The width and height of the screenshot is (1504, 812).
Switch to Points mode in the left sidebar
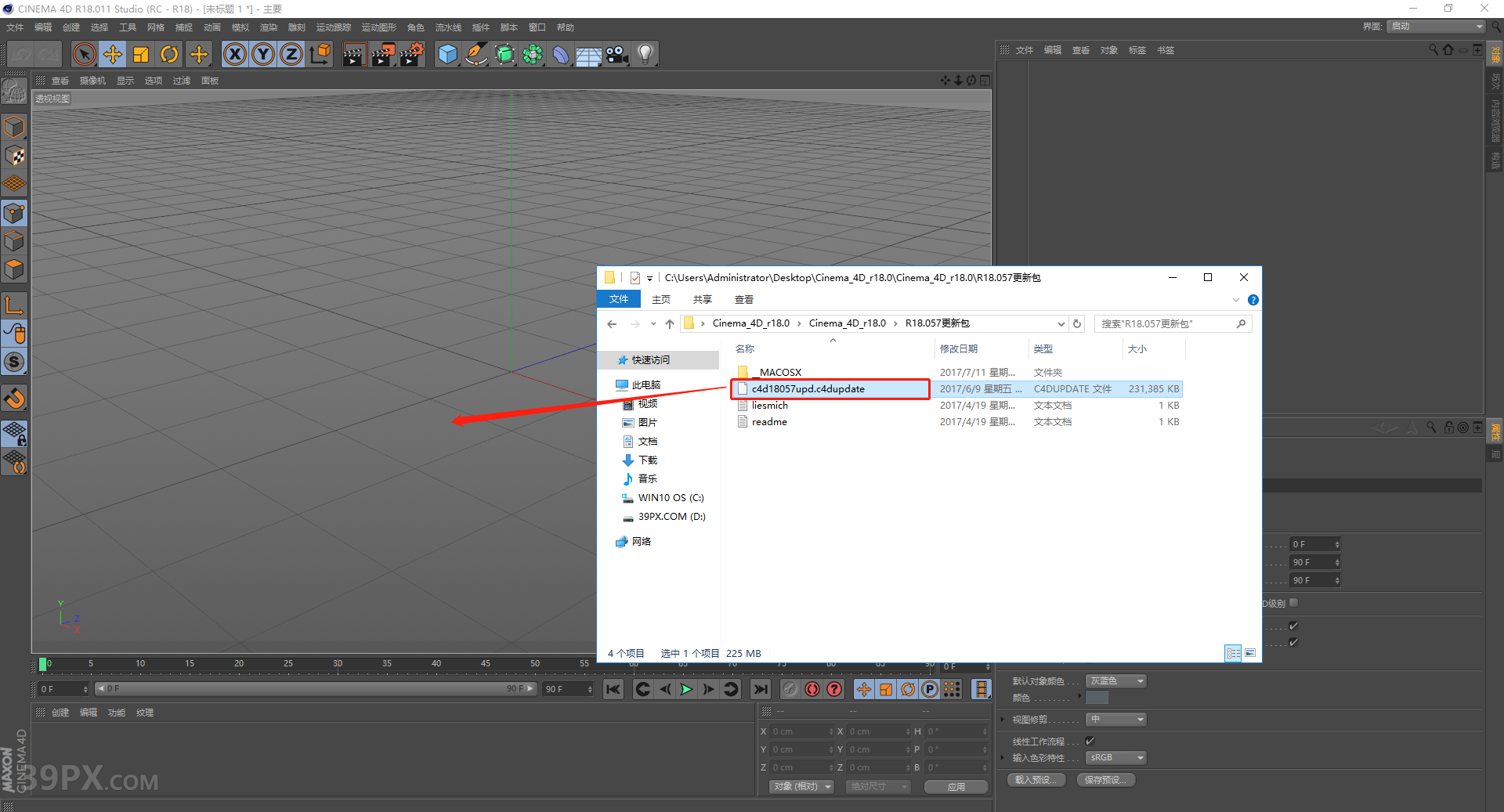pyautogui.click(x=14, y=212)
